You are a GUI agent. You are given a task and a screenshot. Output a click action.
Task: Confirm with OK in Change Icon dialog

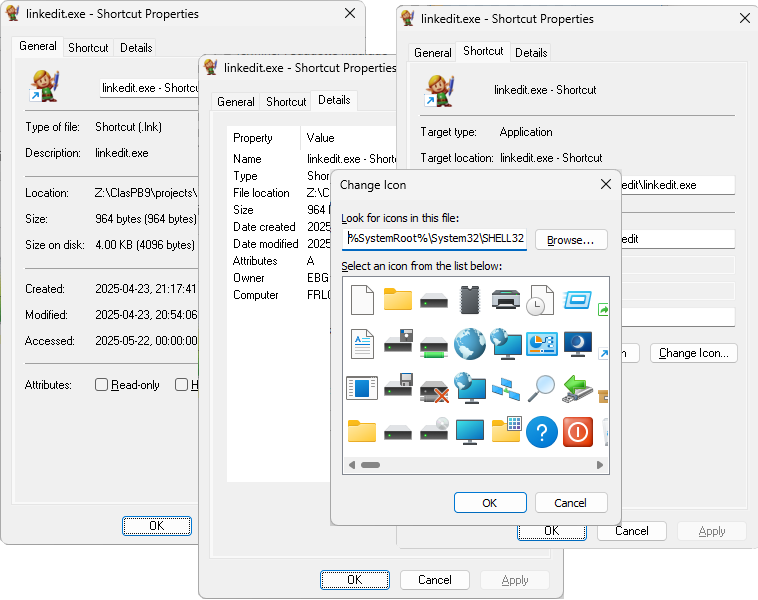click(x=490, y=503)
